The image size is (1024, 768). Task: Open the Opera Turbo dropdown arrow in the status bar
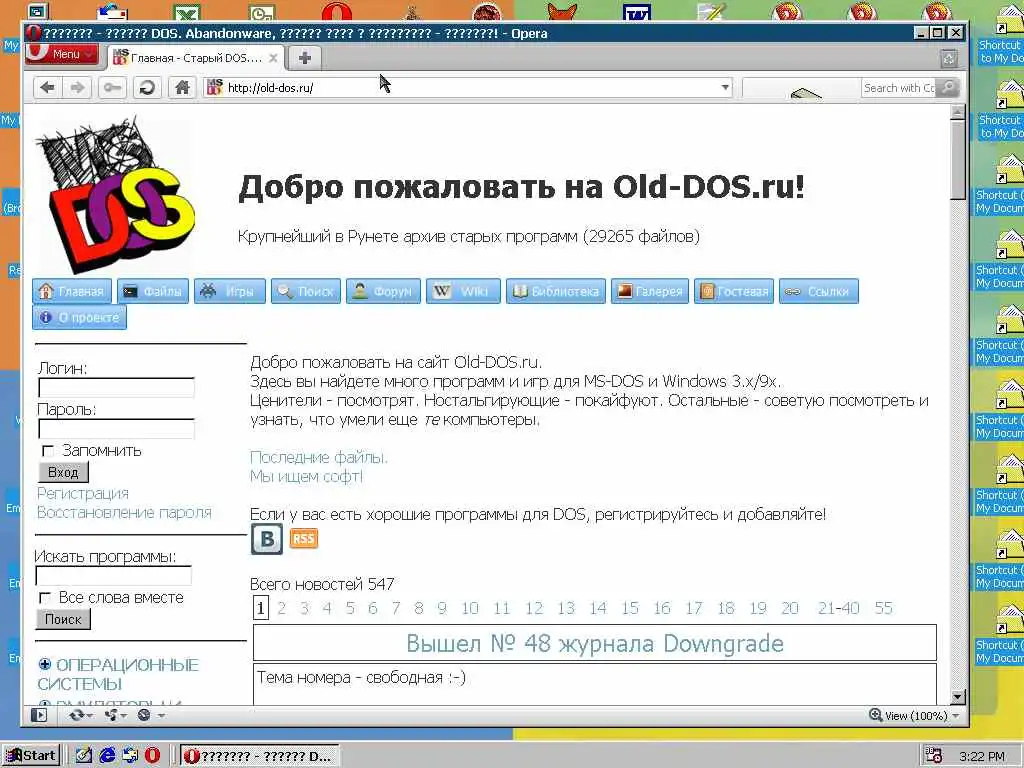(161, 716)
